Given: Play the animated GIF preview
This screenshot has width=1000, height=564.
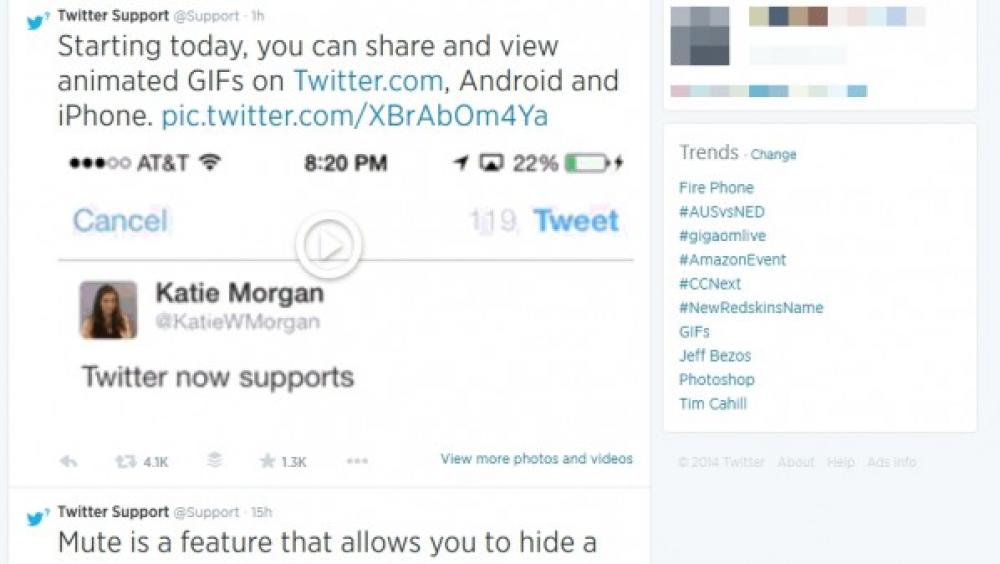Looking at the screenshot, I should (x=328, y=246).
